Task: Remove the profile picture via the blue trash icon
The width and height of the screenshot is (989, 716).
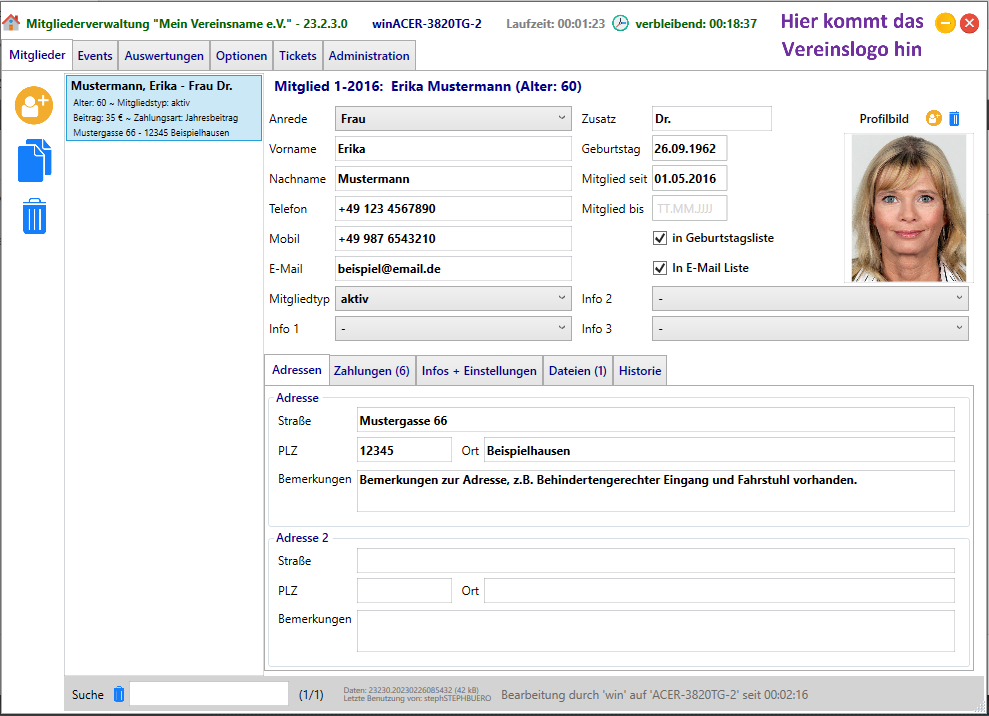Action: 954,119
